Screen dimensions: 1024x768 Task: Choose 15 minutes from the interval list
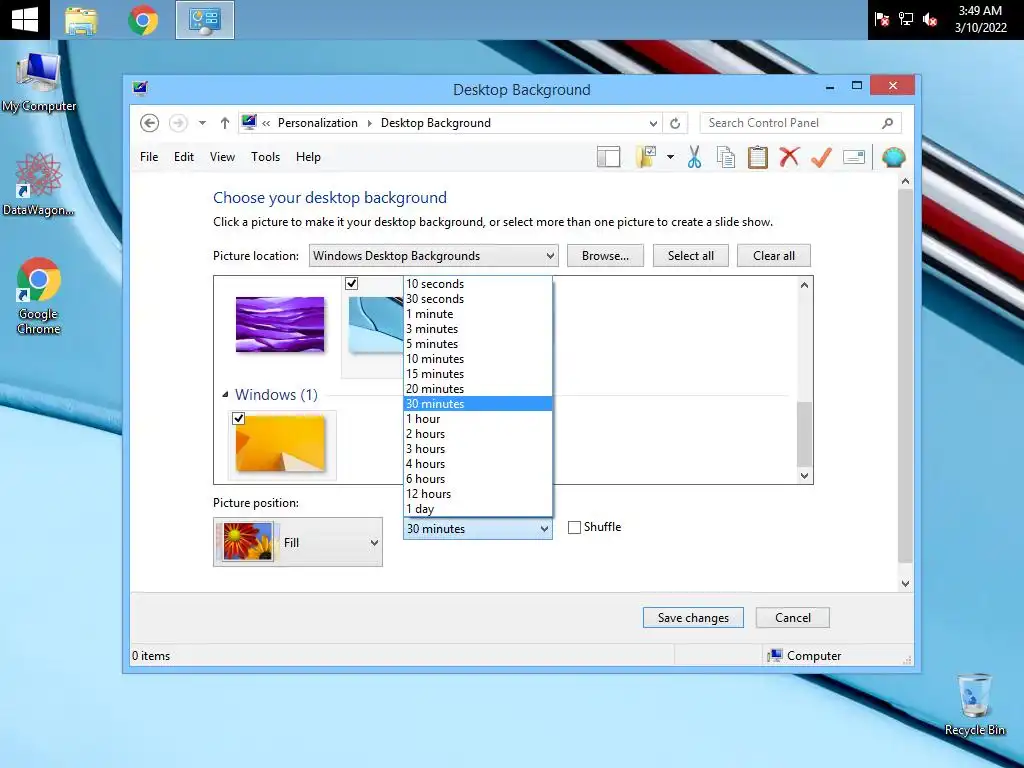coord(478,374)
